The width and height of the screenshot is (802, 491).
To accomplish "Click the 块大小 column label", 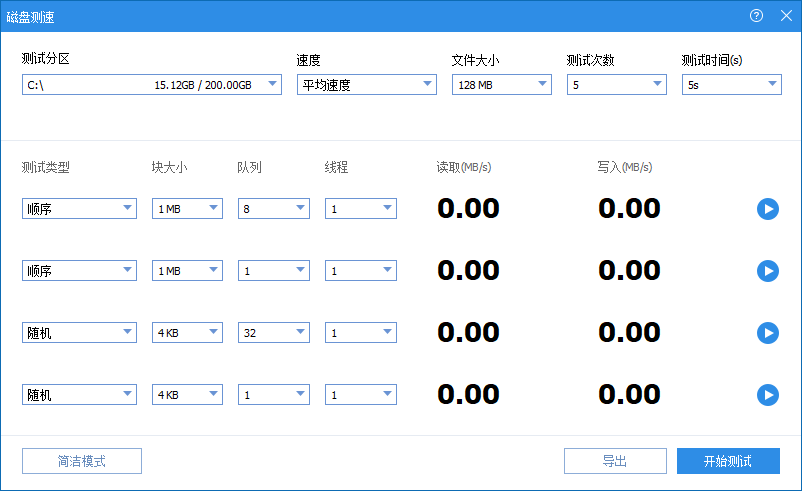I will click(x=169, y=167).
